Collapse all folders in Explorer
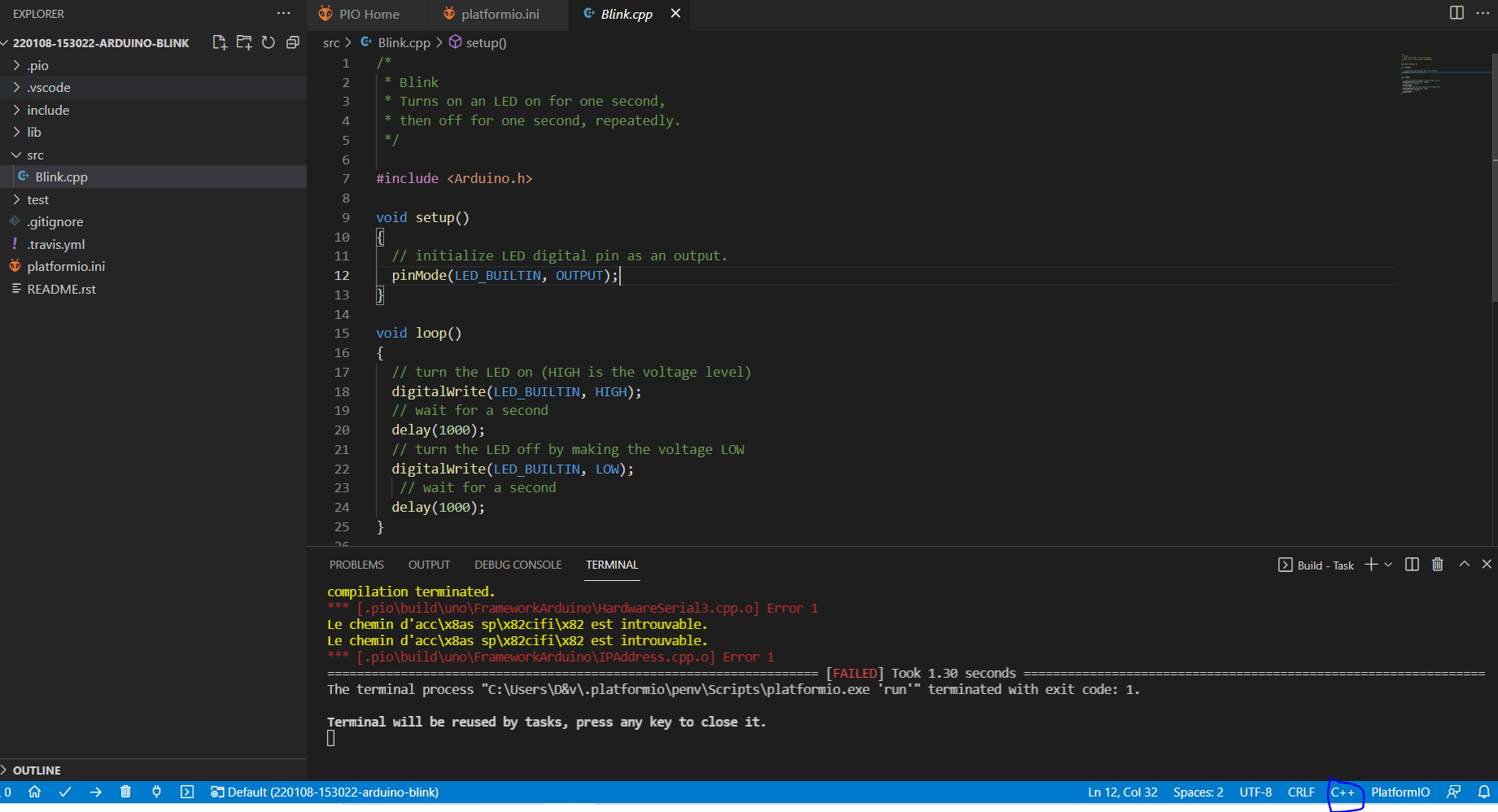This screenshot has height=812, width=1498. tap(293, 42)
